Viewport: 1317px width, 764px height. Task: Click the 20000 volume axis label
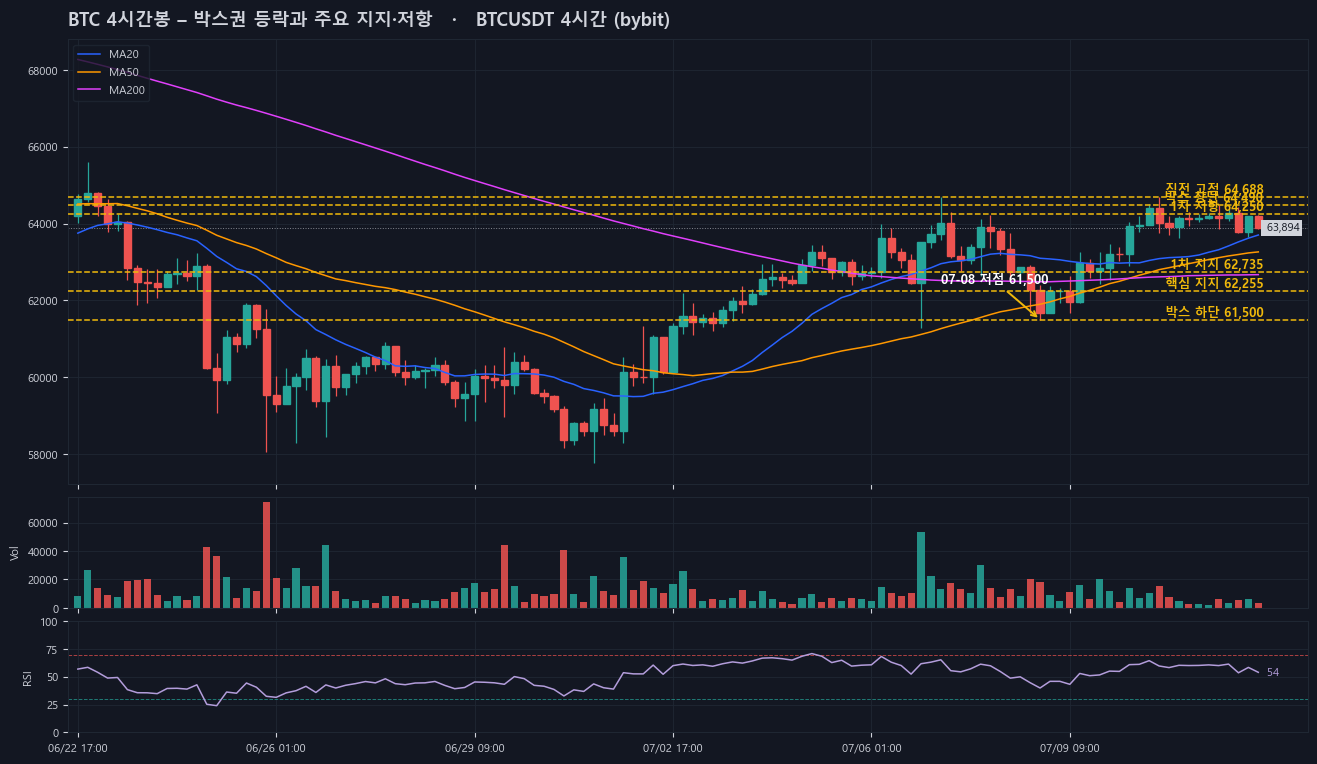pos(42,580)
